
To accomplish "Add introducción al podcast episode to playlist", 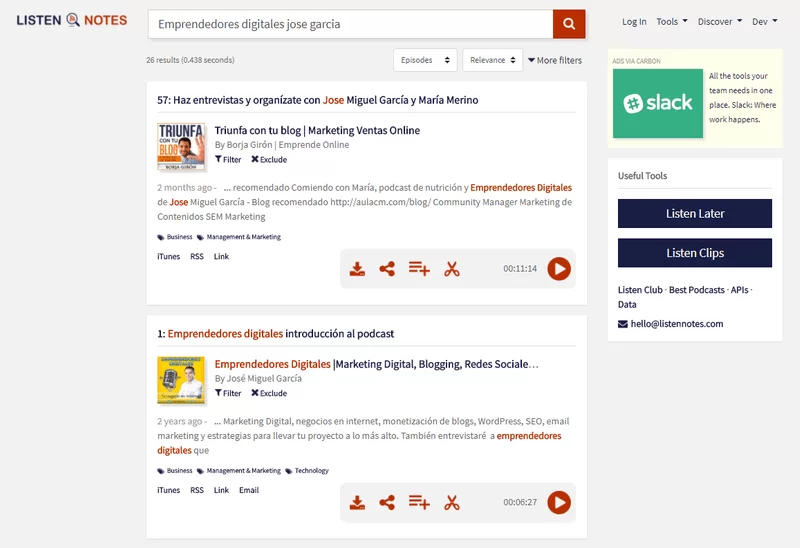I will point(419,502).
